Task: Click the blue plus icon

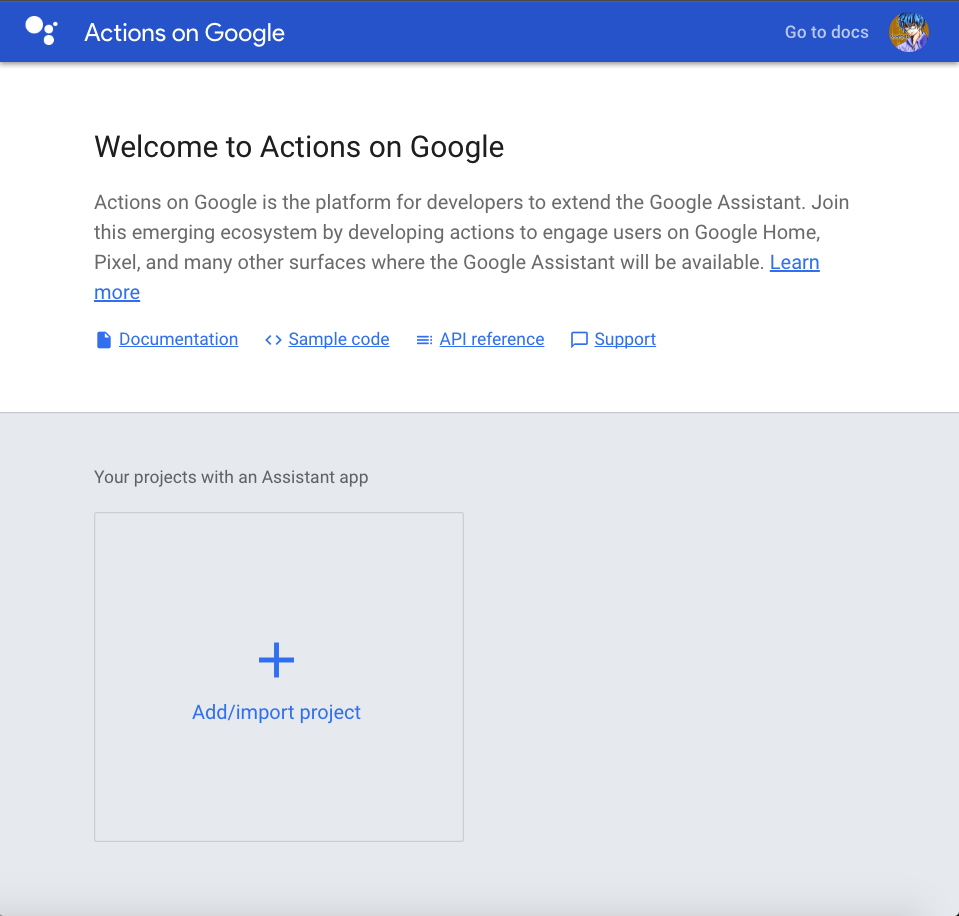Action: 276,660
